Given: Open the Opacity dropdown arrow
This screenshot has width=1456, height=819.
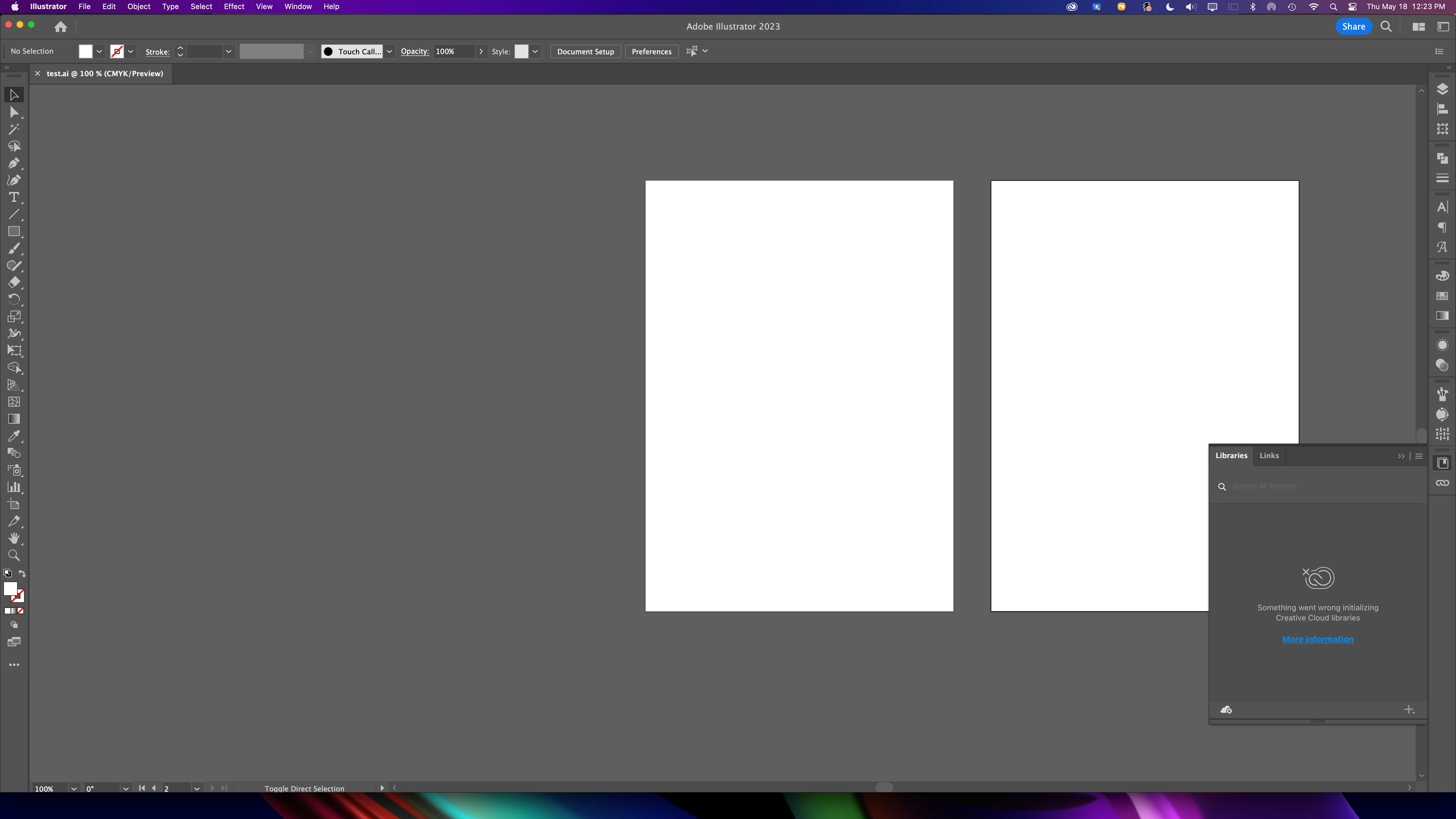Looking at the screenshot, I should (x=481, y=51).
